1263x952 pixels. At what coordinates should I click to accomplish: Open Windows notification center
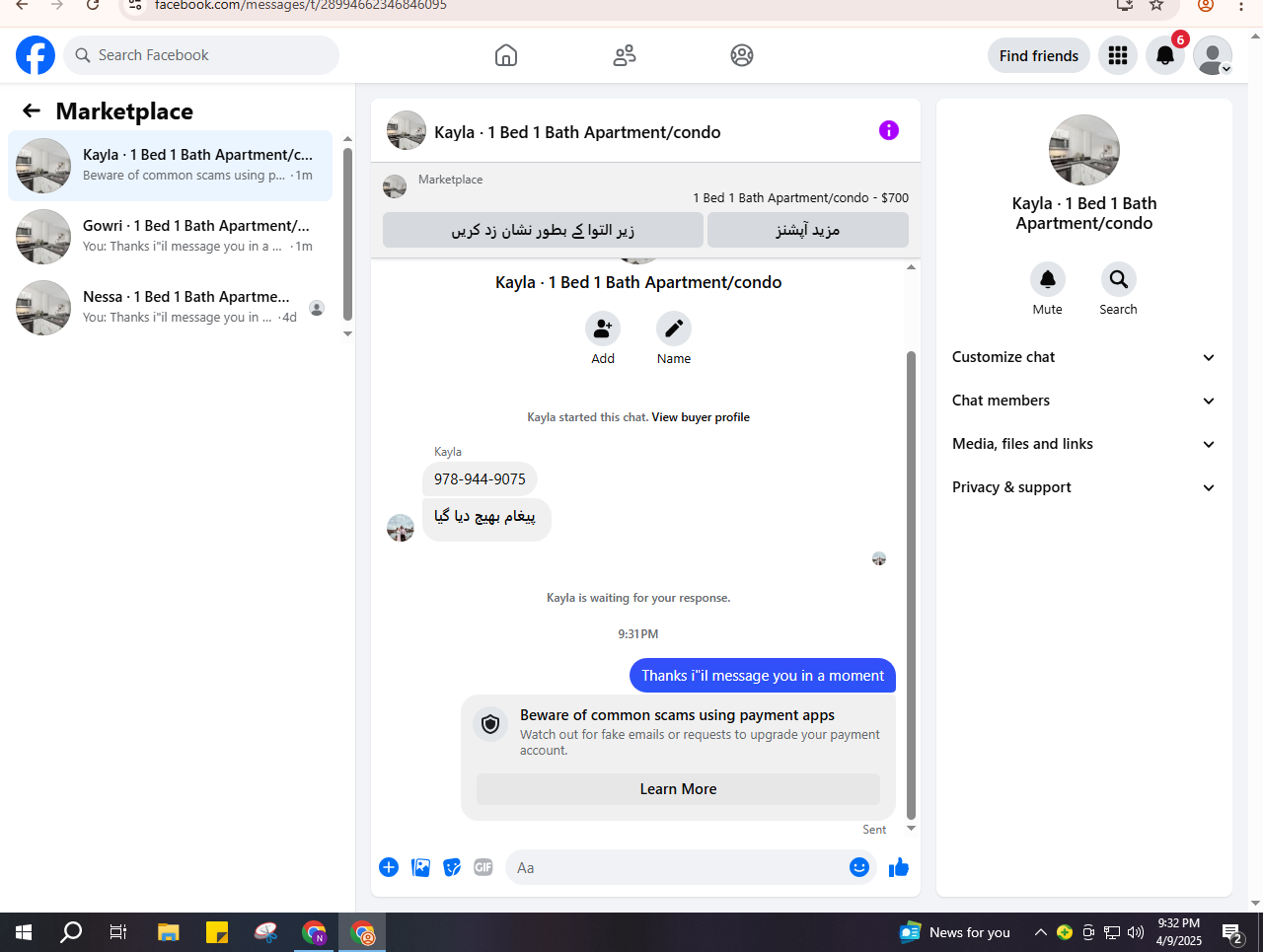(x=1231, y=932)
